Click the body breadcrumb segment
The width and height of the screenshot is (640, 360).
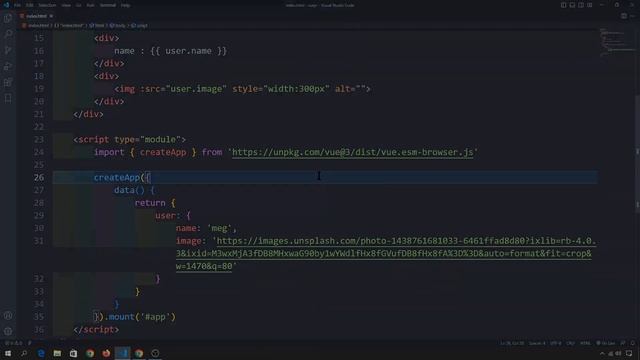tap(118, 25)
